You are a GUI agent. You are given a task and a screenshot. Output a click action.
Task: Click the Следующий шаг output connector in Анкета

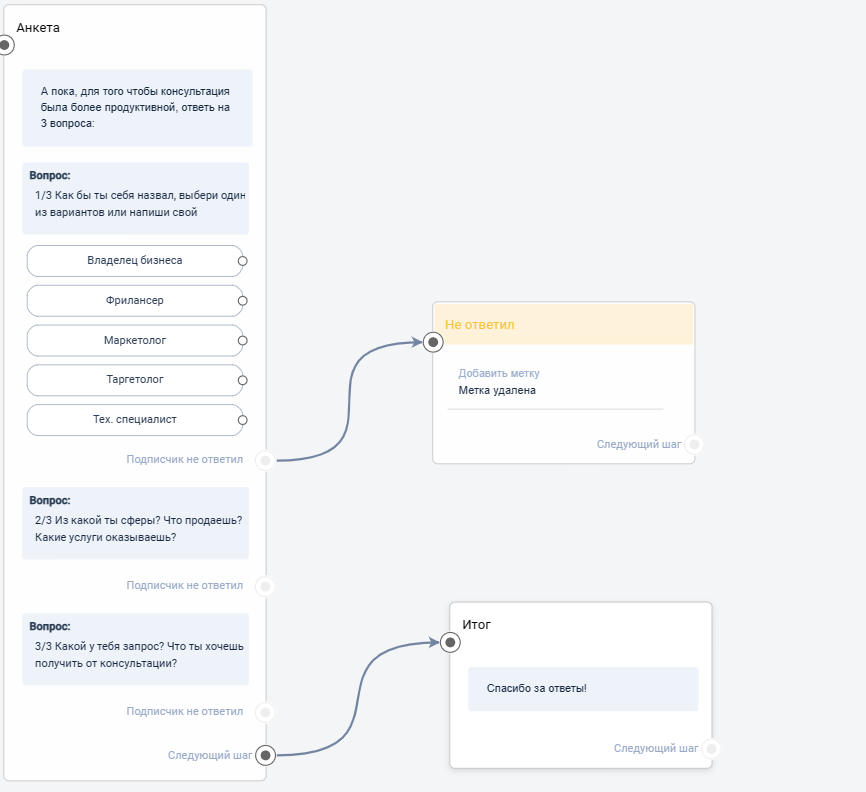[x=265, y=755]
